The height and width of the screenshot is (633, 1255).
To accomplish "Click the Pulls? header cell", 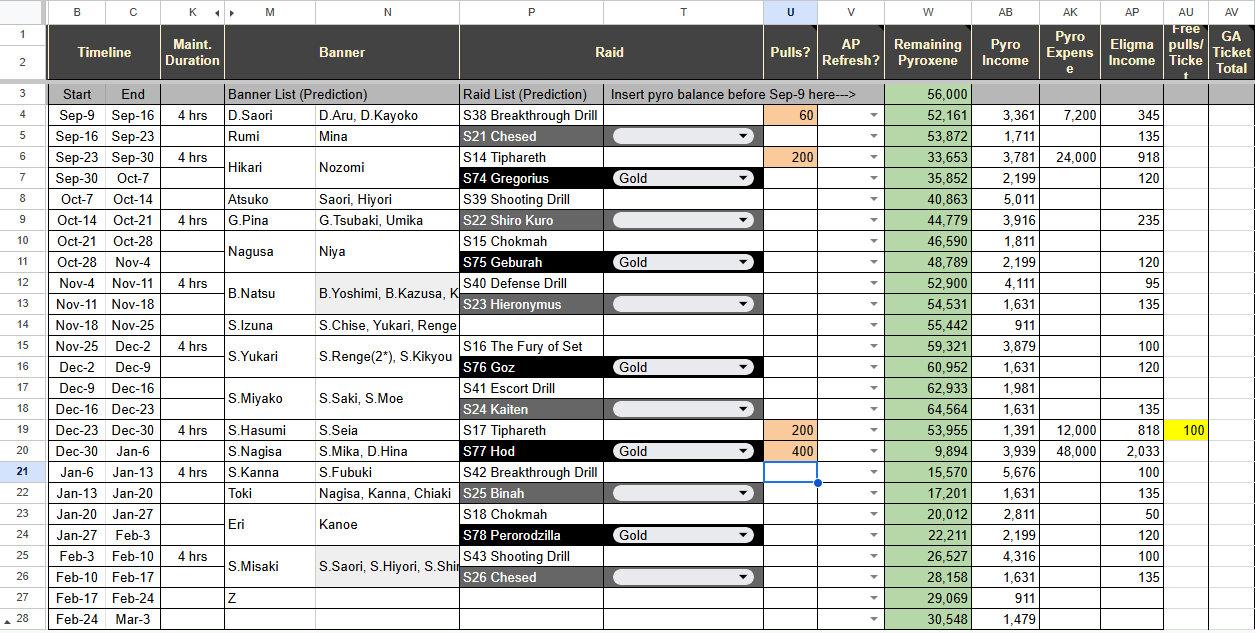I will tap(790, 52).
